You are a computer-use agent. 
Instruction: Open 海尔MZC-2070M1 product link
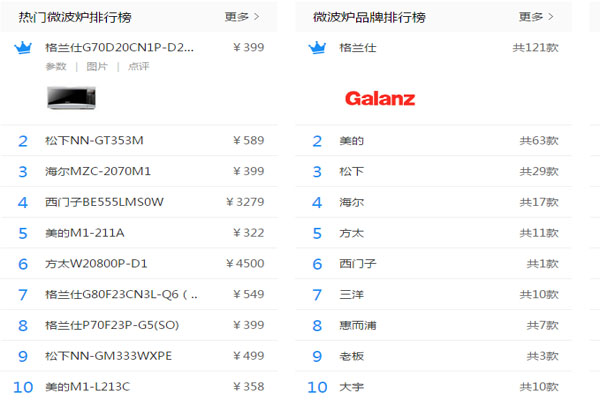point(98,171)
